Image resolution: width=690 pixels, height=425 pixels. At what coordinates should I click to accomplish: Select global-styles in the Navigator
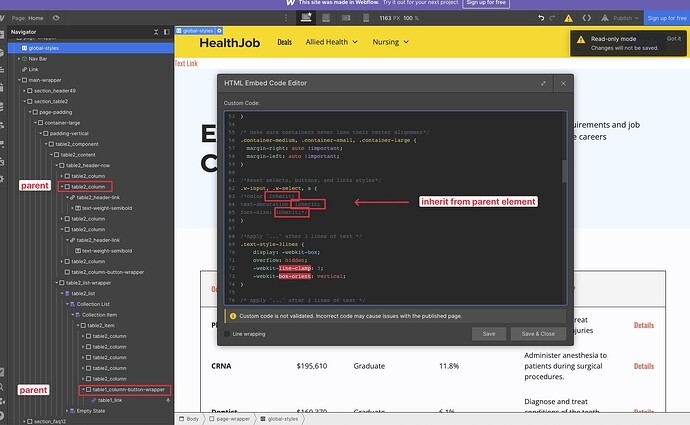90,48
